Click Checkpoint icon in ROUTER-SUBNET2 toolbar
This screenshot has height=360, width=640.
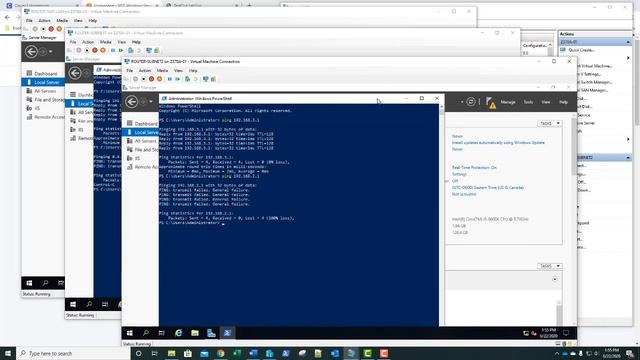[187, 79]
